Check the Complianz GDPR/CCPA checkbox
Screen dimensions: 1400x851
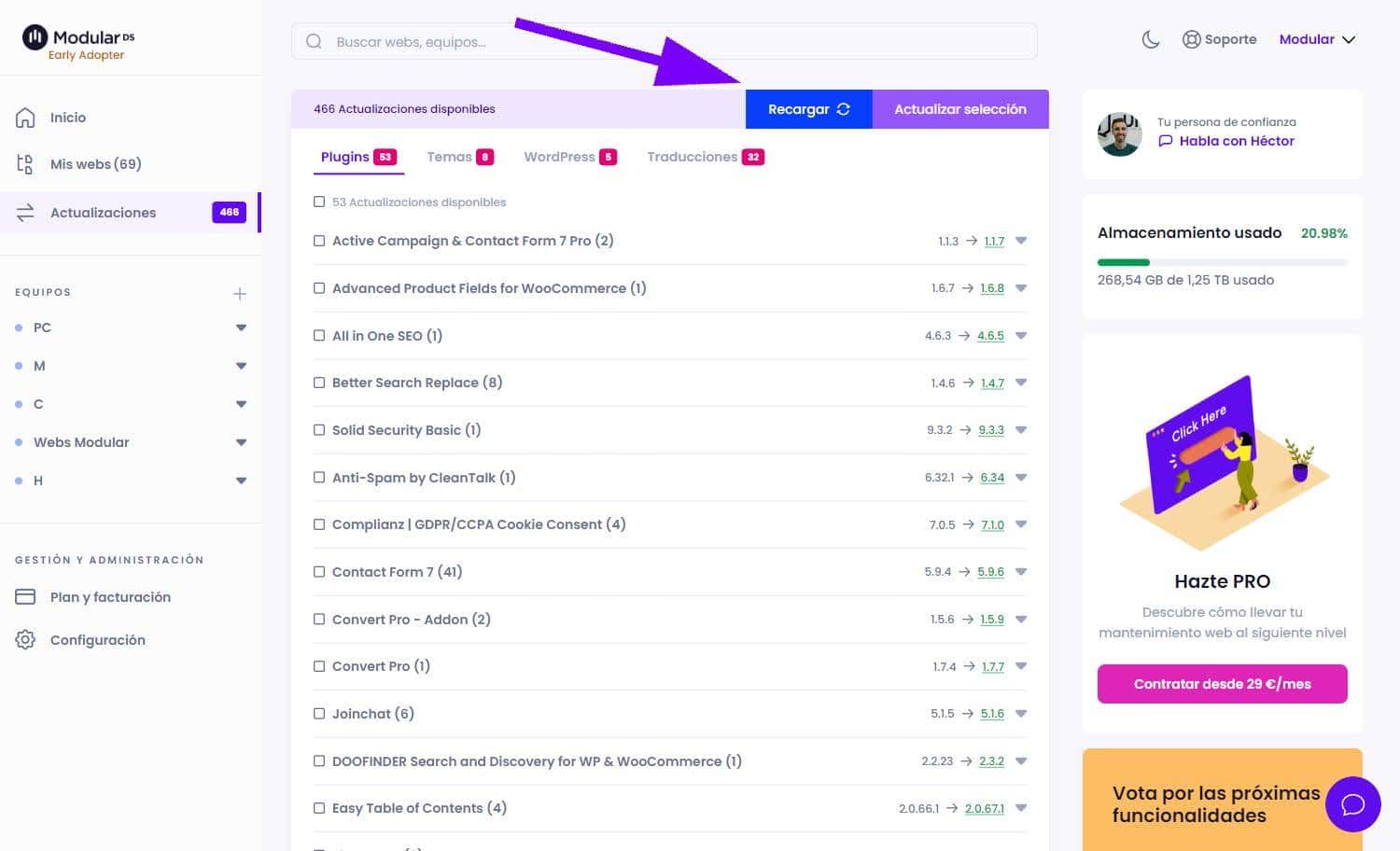319,524
